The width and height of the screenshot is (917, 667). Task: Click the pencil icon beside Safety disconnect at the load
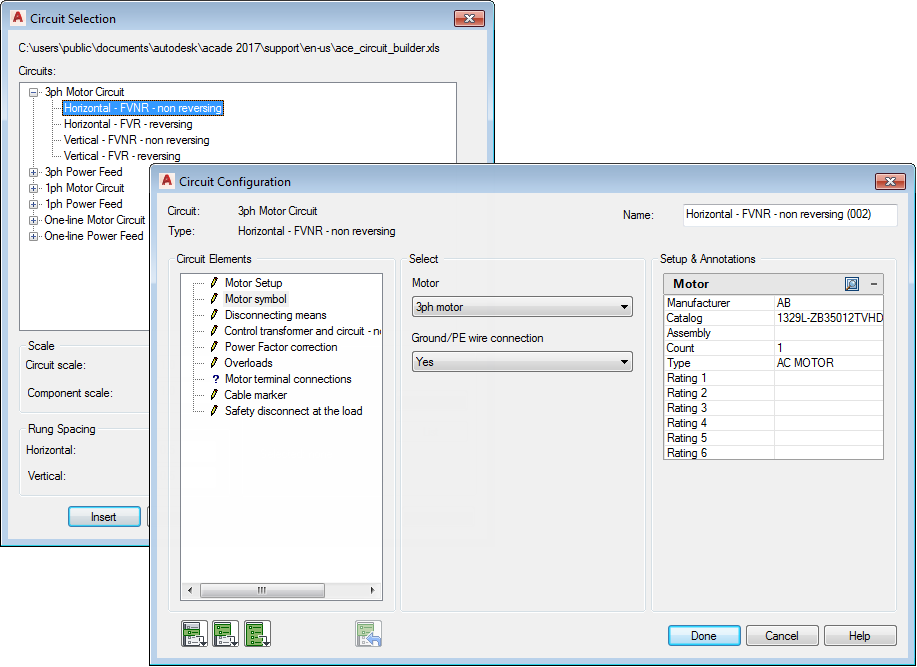point(215,410)
